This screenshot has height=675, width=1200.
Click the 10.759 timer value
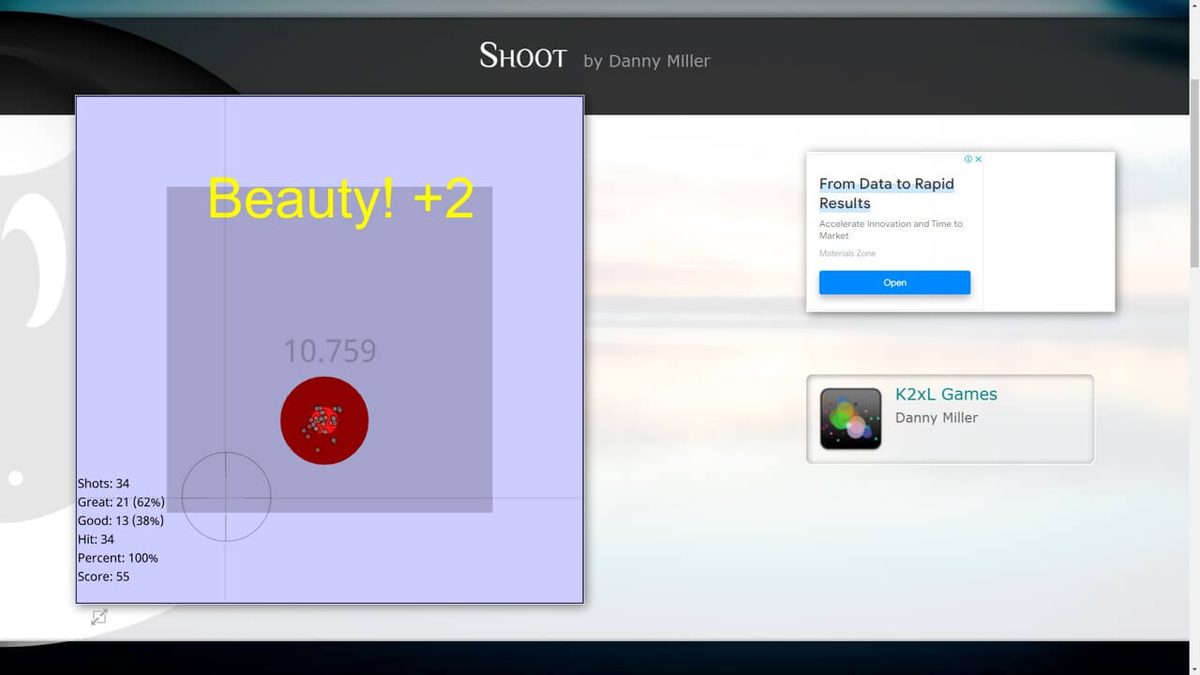point(330,351)
